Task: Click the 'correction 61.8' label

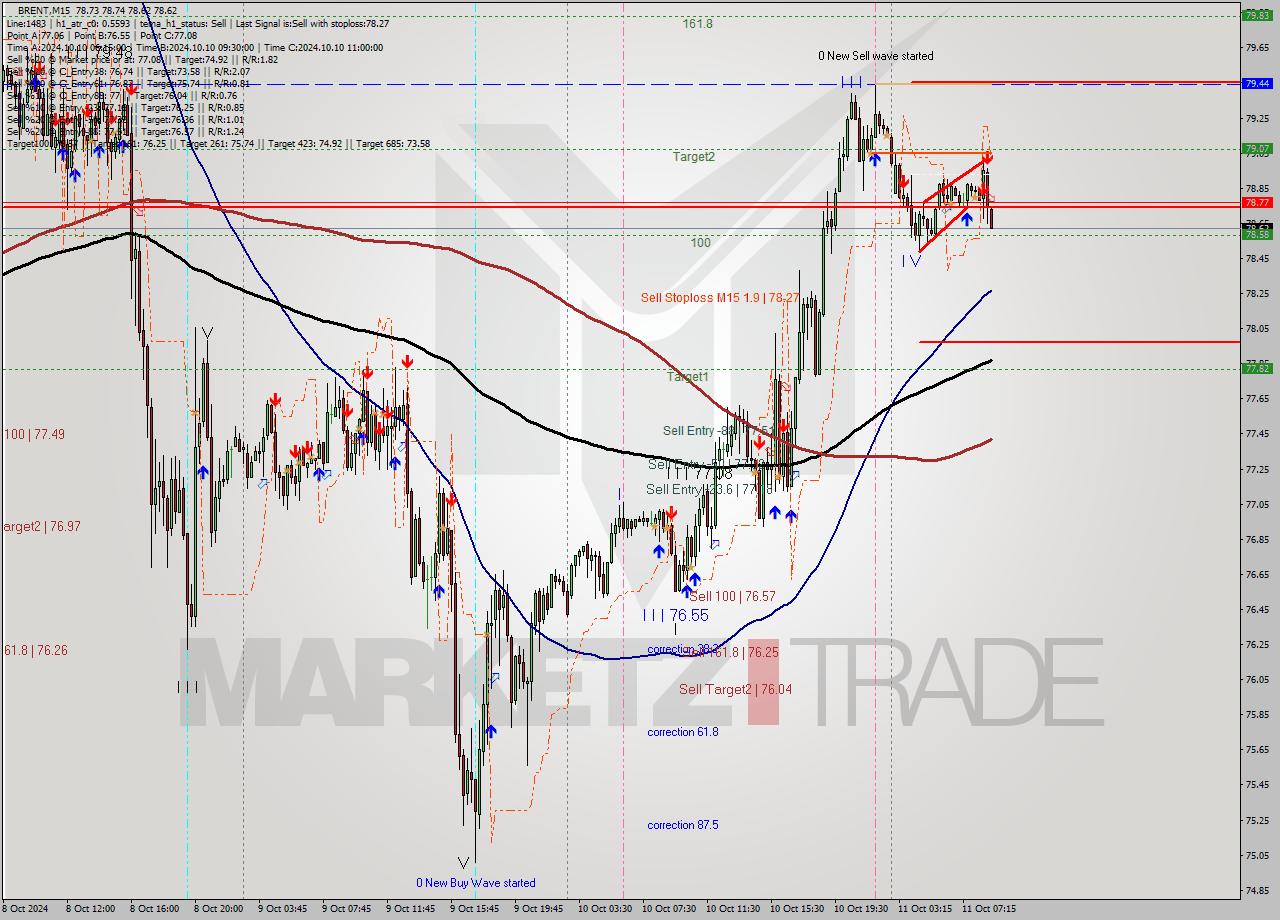Action: (682, 732)
